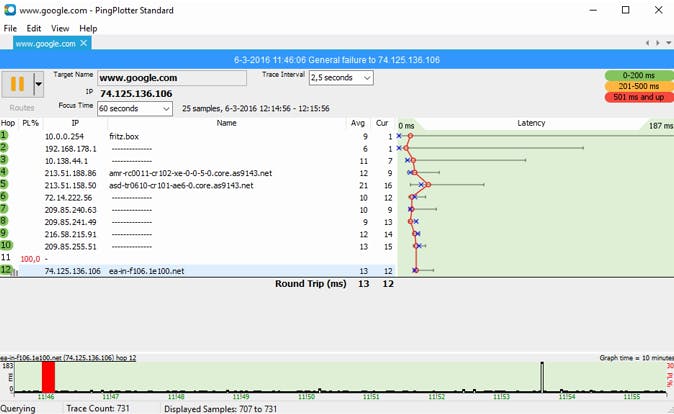Click the 100,0 packet loss value on hop 11

click(x=30, y=259)
